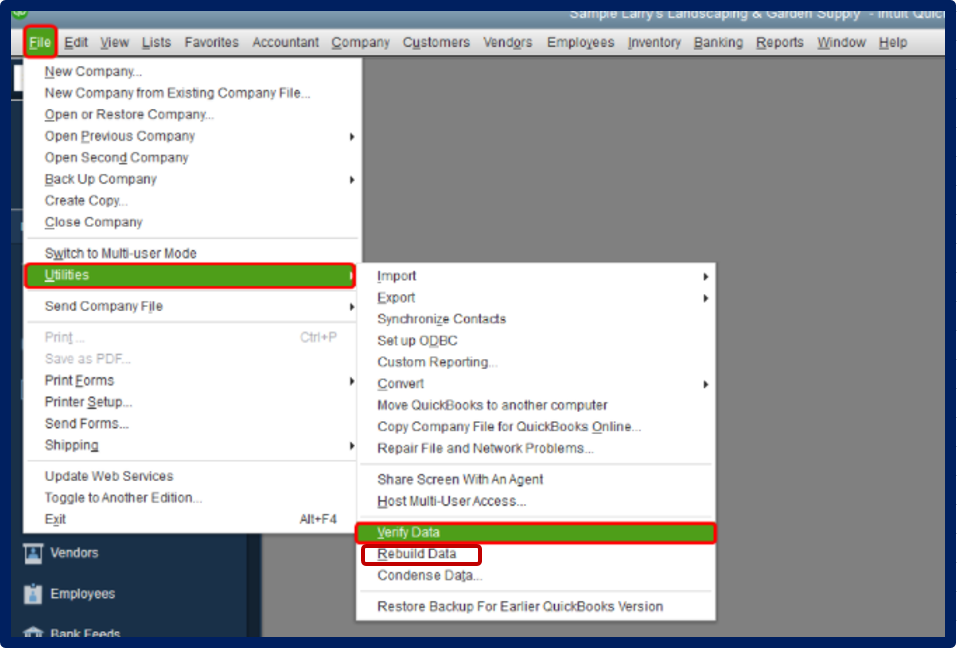Choose Share Screen With An Agent
The height and width of the screenshot is (648, 957).
536,480
